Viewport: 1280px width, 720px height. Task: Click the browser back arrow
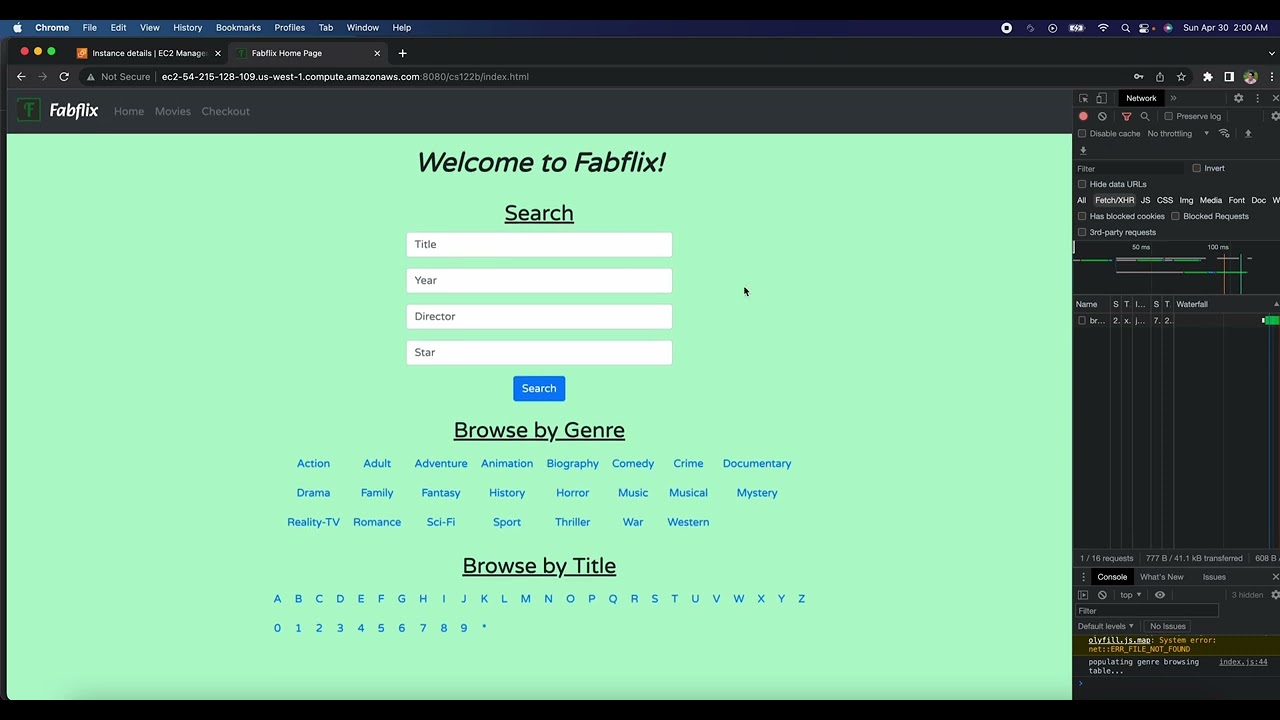point(21,77)
